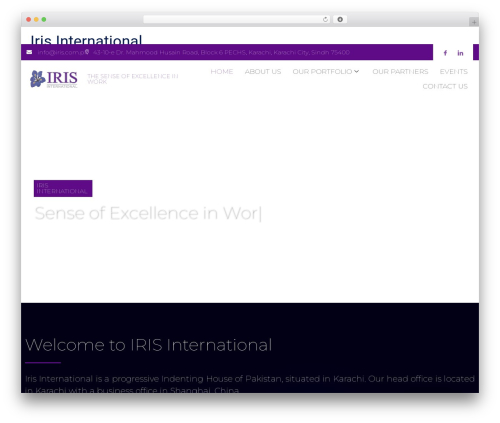The height and width of the screenshot is (423, 500).
Task: Click the IRIS INTERNATIONAL purple badge
Action: coord(63,188)
